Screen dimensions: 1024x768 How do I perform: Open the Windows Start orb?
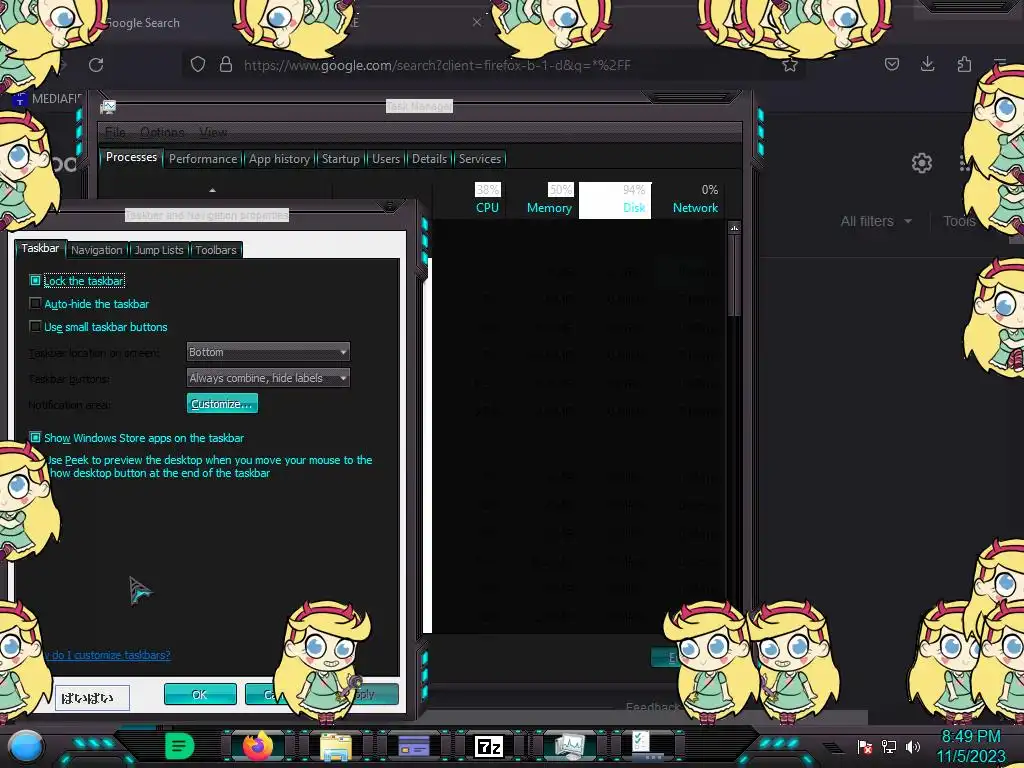25,746
